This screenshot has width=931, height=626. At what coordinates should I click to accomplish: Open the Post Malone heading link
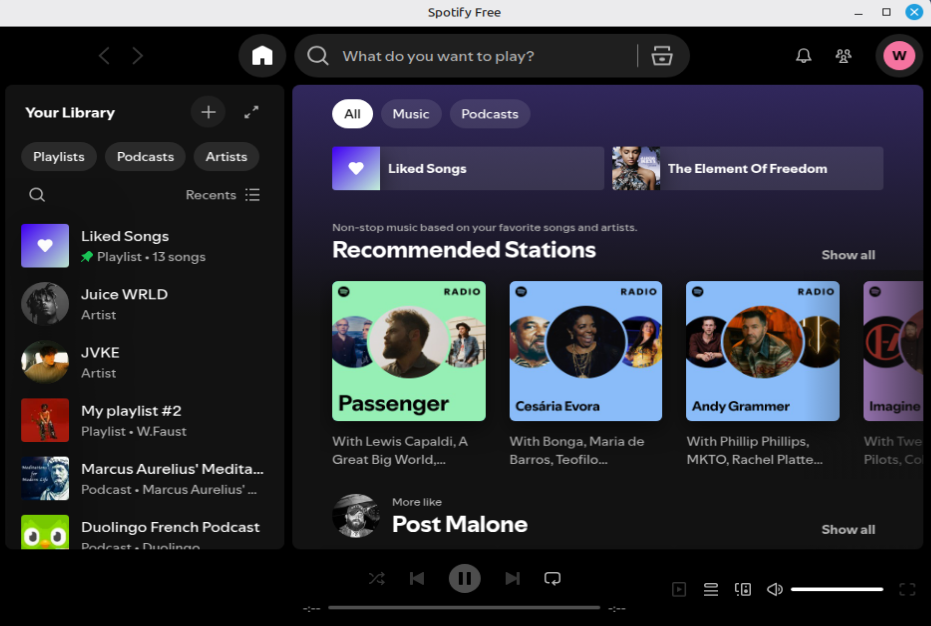pos(460,524)
